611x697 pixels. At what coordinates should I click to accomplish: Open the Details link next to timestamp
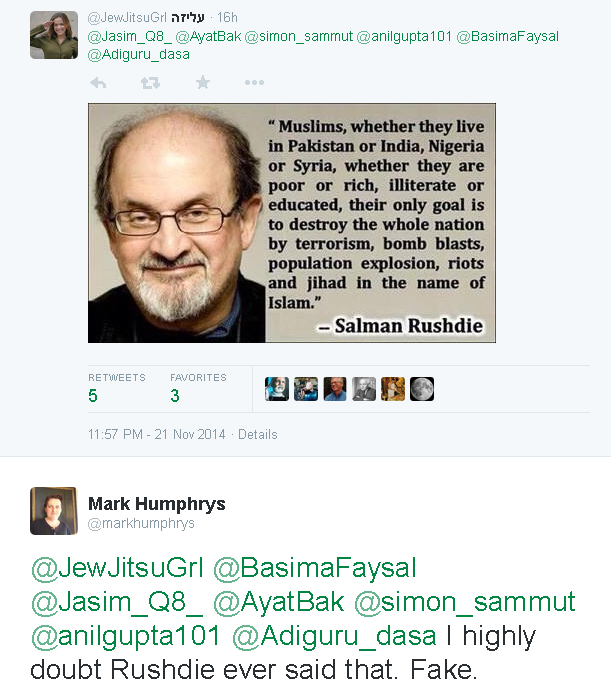click(x=258, y=434)
